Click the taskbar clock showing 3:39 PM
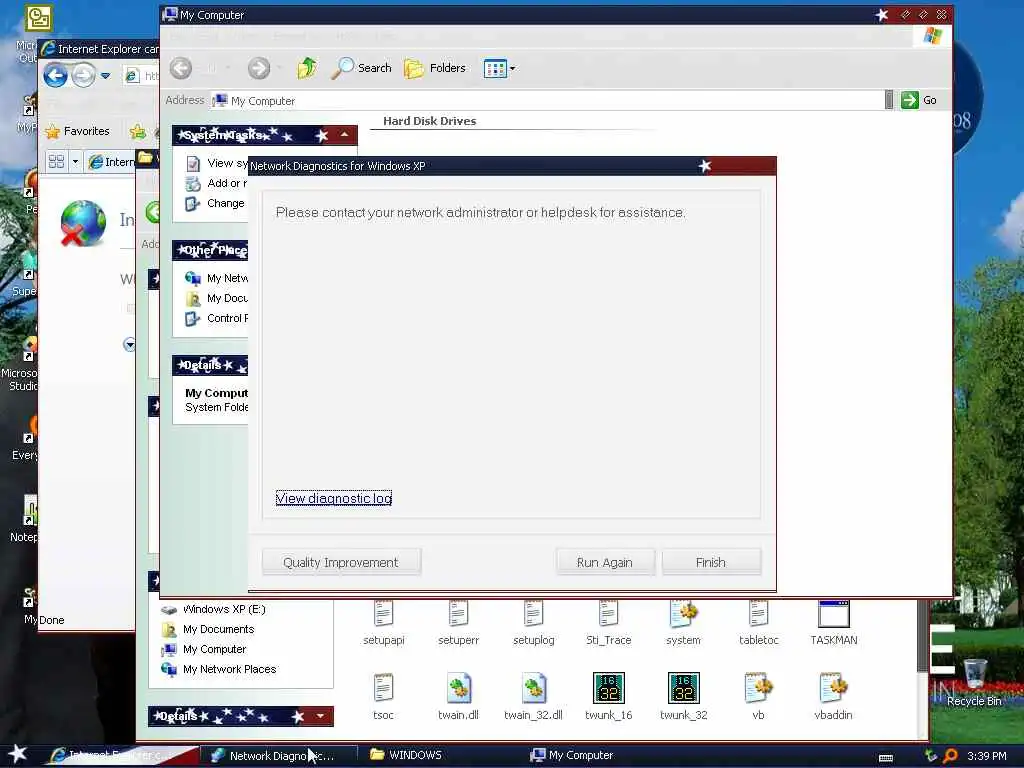The image size is (1024, 768). pyautogui.click(x=987, y=756)
